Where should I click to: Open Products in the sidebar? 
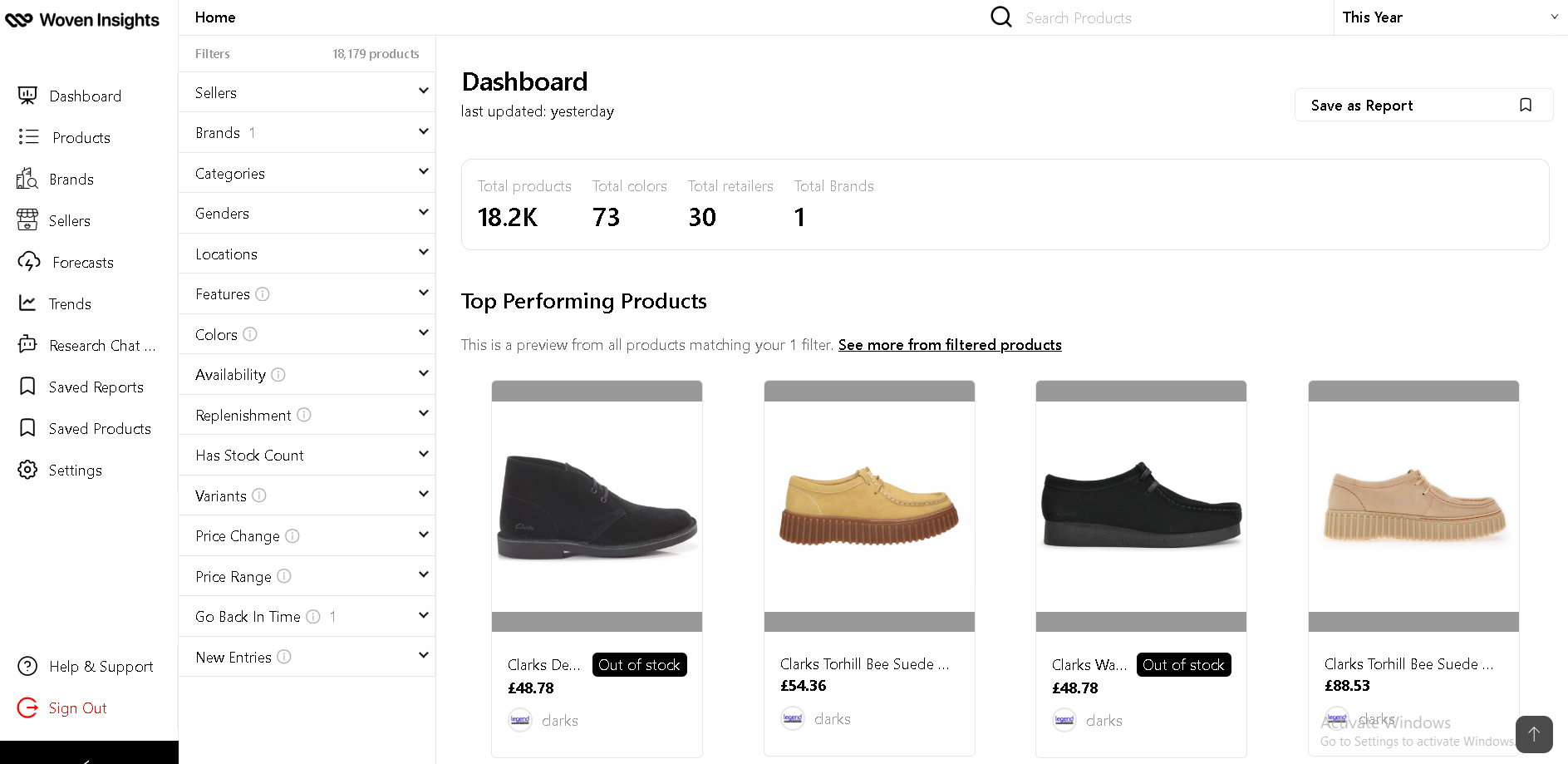pos(81,137)
